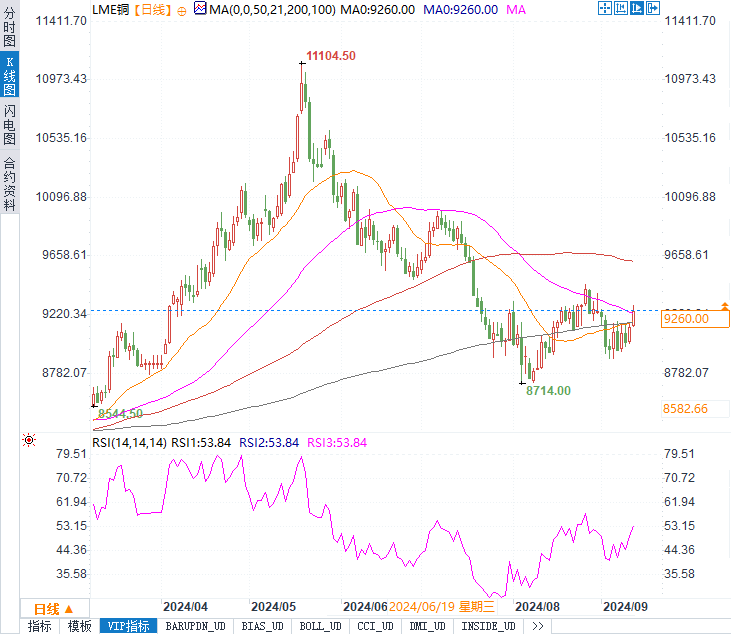Choose the INSIDE_UD indicator
Screen dimensions: 731x634
[x=489, y=626]
